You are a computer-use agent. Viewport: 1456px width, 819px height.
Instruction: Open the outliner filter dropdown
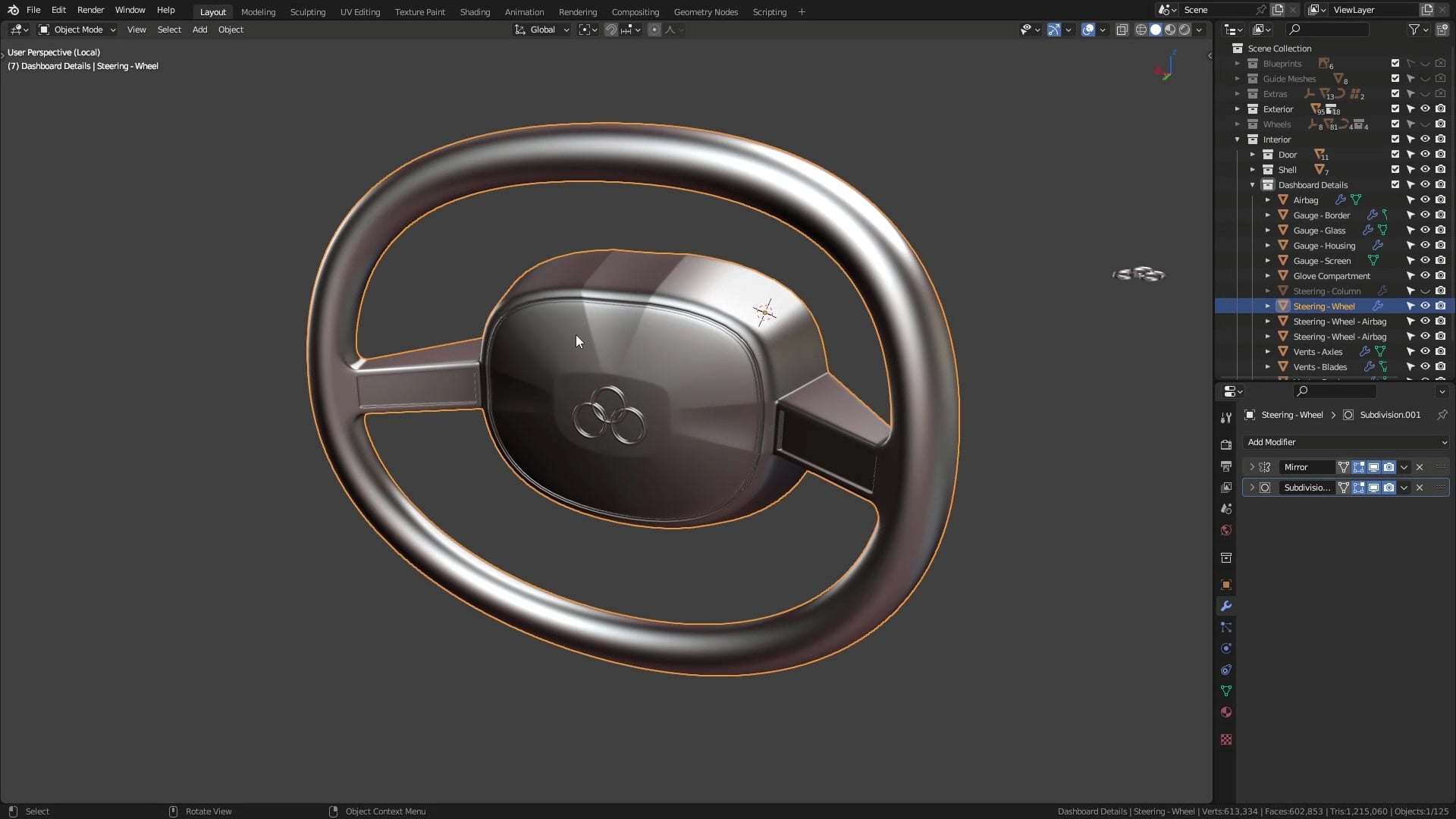click(x=1418, y=30)
